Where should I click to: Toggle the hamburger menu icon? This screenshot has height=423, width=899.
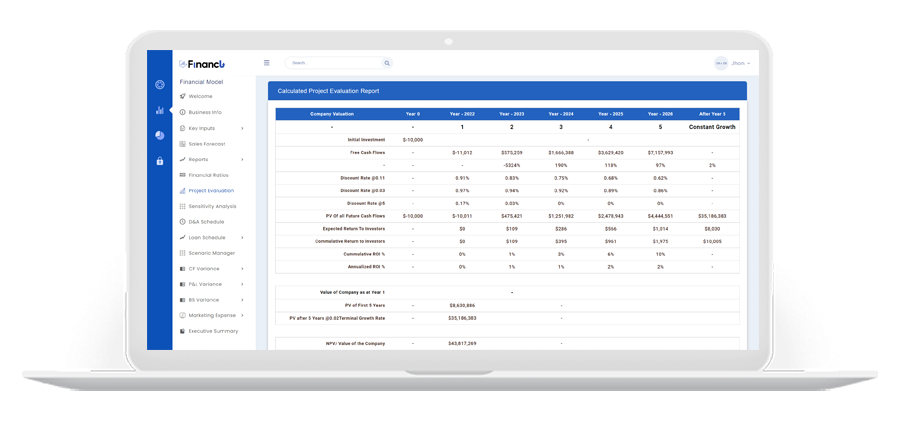coord(267,63)
